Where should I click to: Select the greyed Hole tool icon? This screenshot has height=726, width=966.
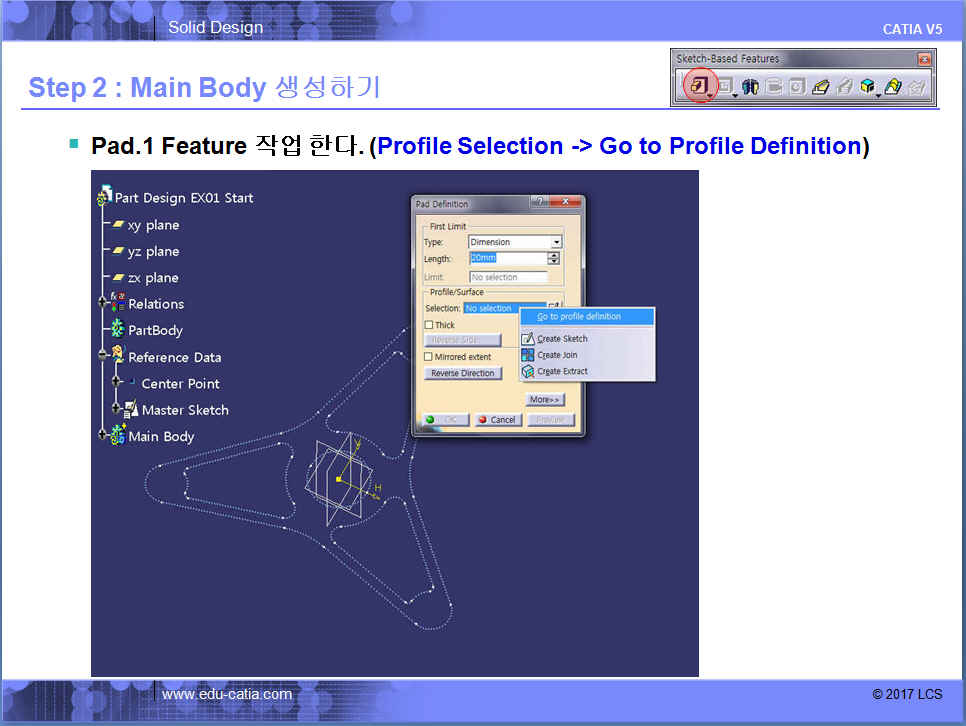tap(797, 86)
